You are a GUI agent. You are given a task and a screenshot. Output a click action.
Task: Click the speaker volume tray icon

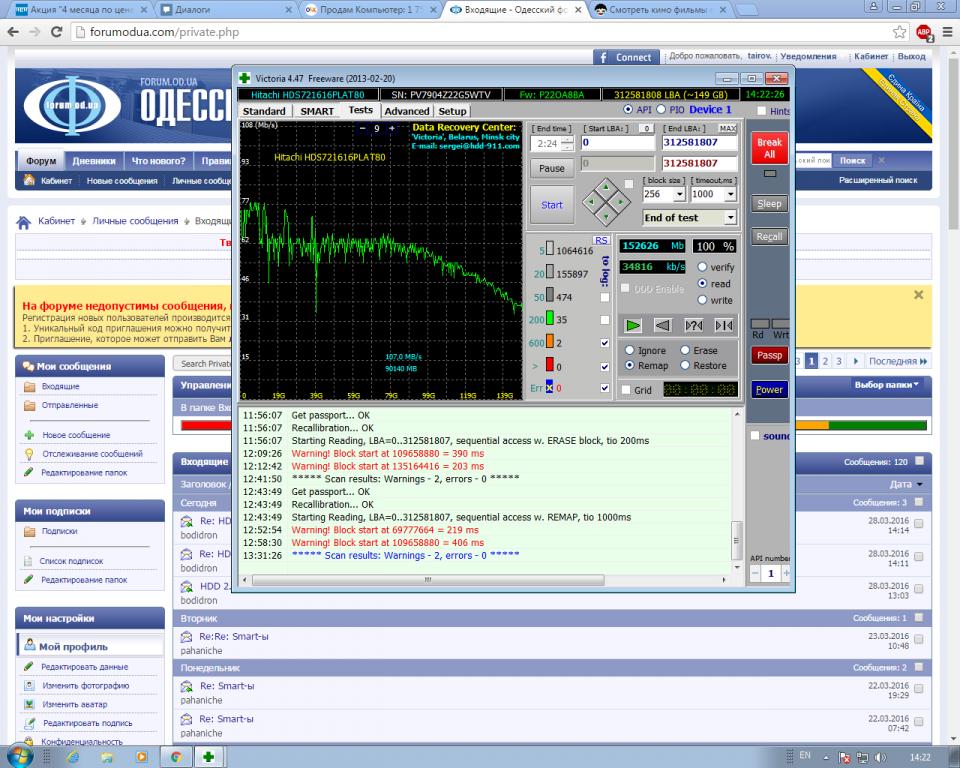pyautogui.click(x=880, y=758)
